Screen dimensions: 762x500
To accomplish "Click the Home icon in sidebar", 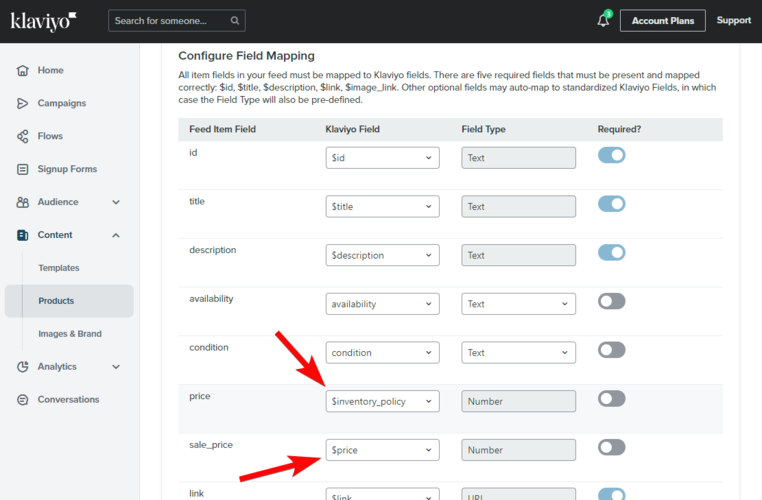I will pyautogui.click(x=22, y=71).
